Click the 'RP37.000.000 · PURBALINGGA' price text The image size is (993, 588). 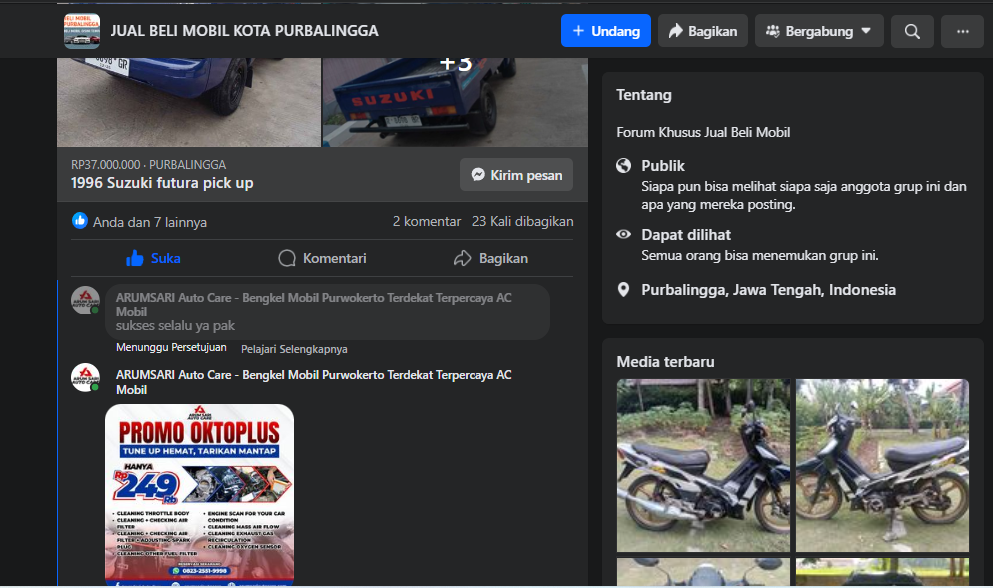point(148,165)
